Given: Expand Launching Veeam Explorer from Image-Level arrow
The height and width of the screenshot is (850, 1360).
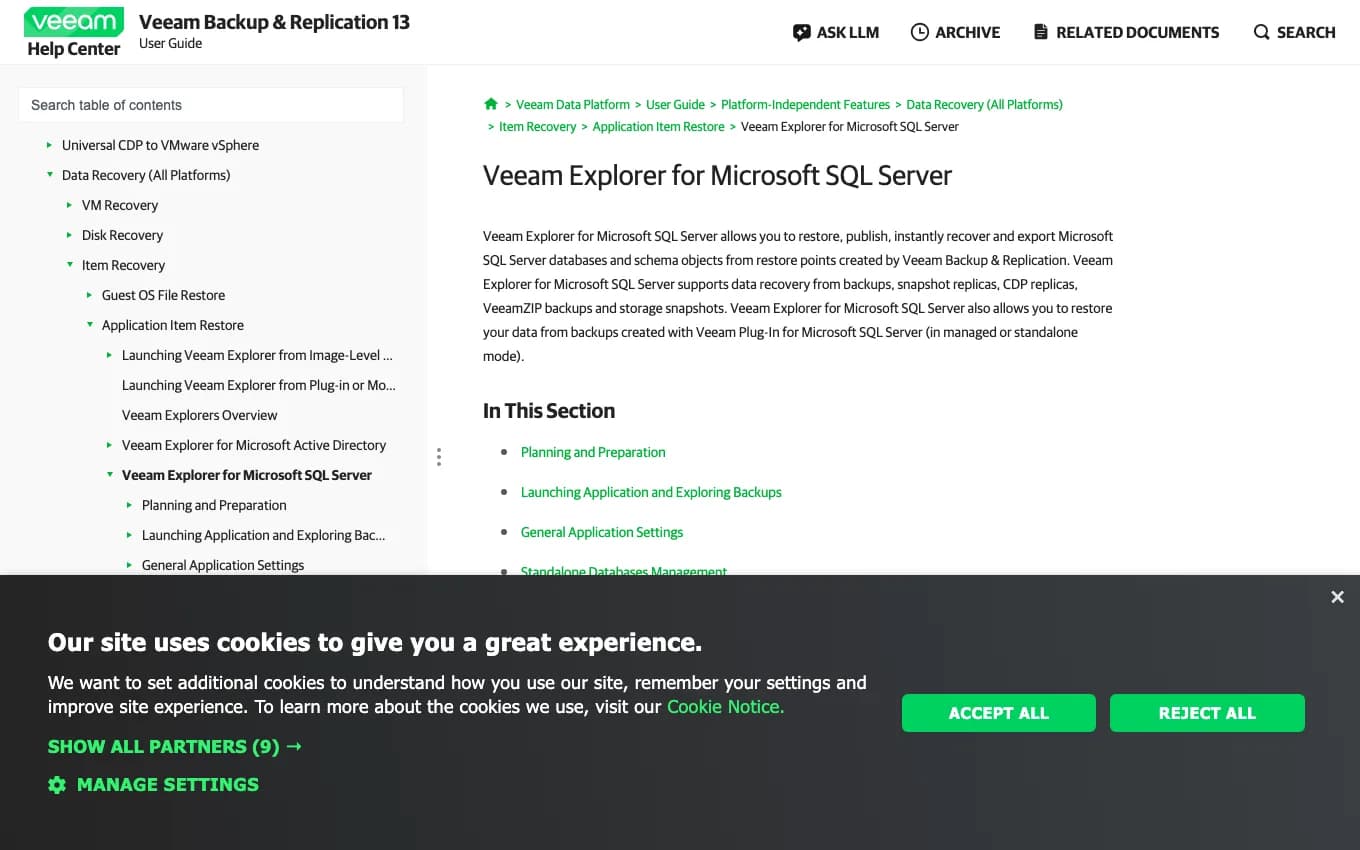Looking at the screenshot, I should 110,355.
